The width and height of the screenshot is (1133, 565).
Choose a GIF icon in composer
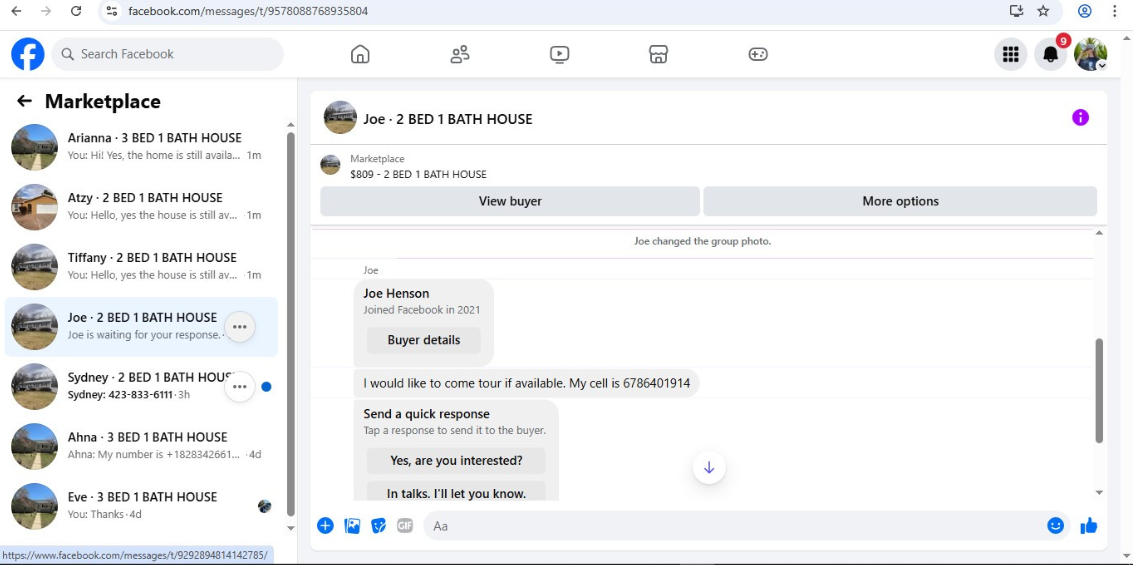click(405, 526)
